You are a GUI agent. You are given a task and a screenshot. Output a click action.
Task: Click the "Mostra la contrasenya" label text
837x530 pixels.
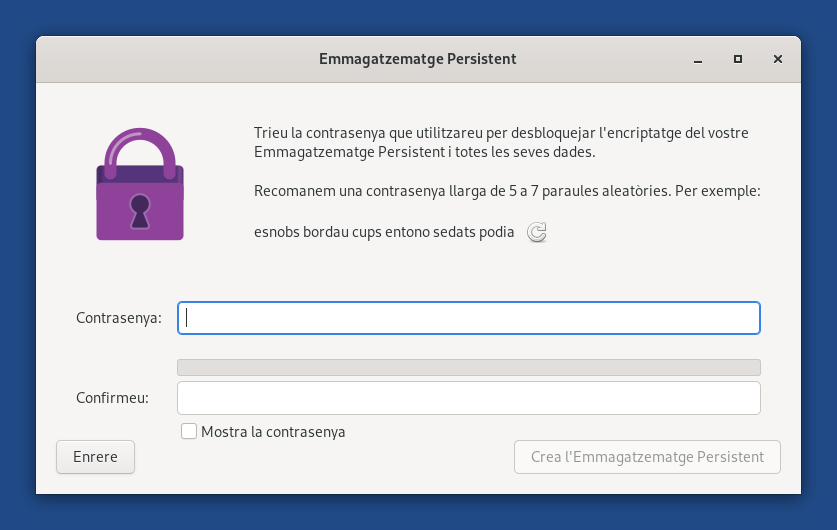[273, 432]
